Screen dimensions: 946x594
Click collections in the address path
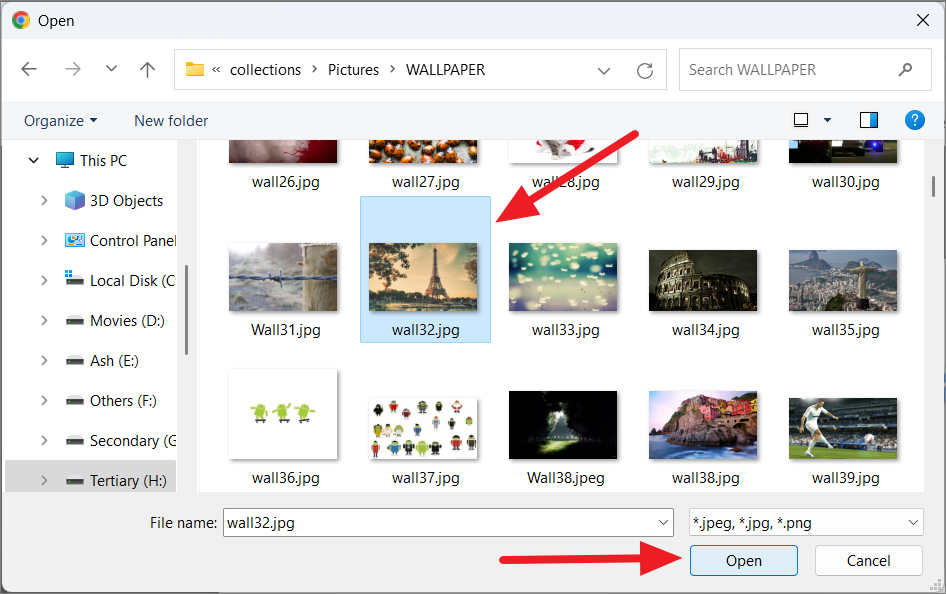tap(265, 70)
